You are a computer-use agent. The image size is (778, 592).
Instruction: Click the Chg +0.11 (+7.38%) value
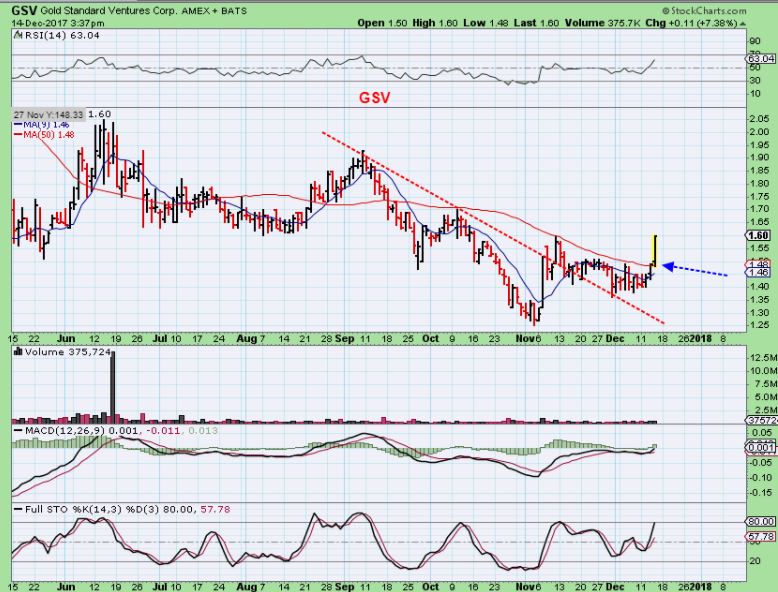pyautogui.click(x=691, y=23)
